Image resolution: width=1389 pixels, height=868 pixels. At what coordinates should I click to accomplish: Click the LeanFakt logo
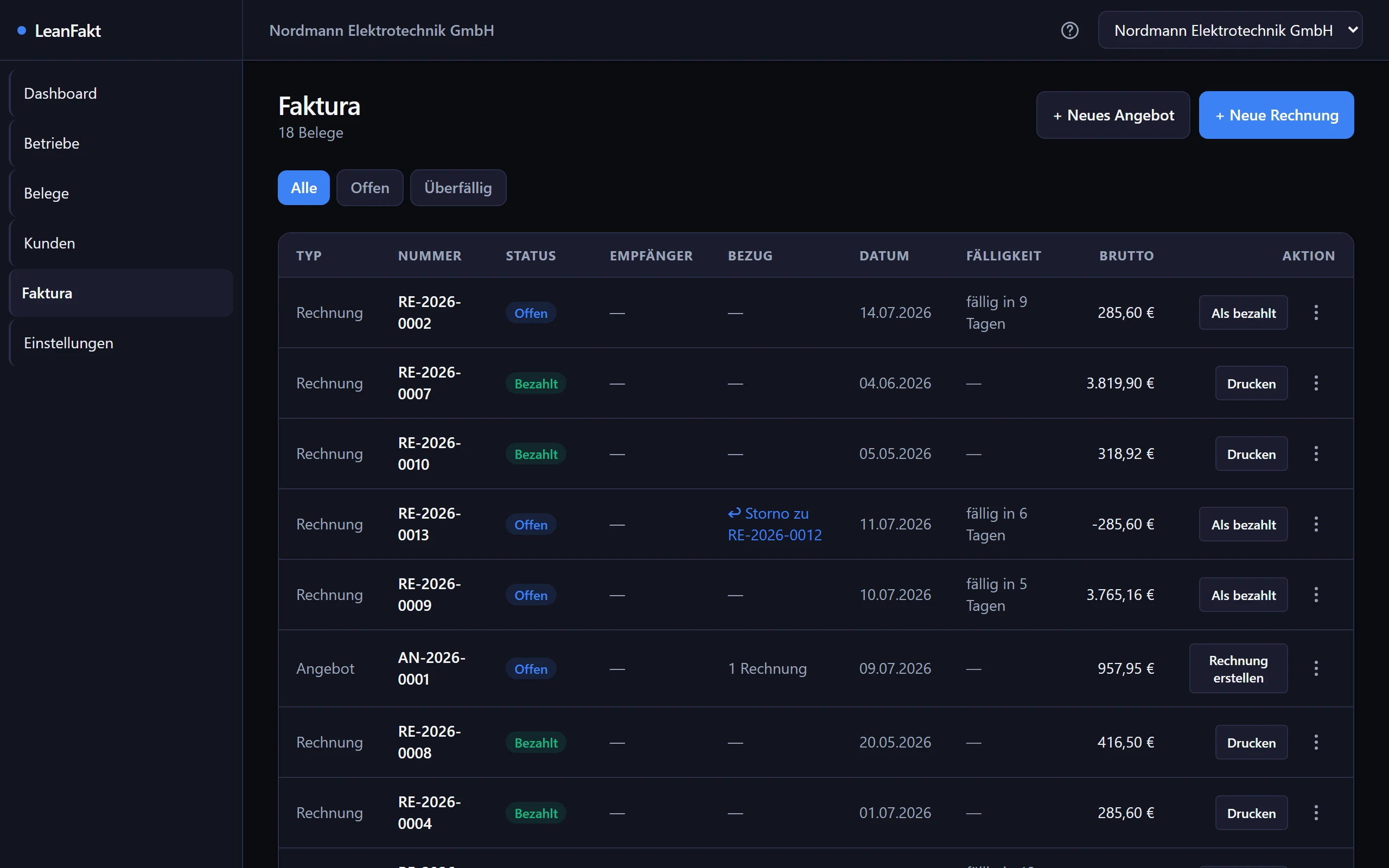click(x=60, y=30)
